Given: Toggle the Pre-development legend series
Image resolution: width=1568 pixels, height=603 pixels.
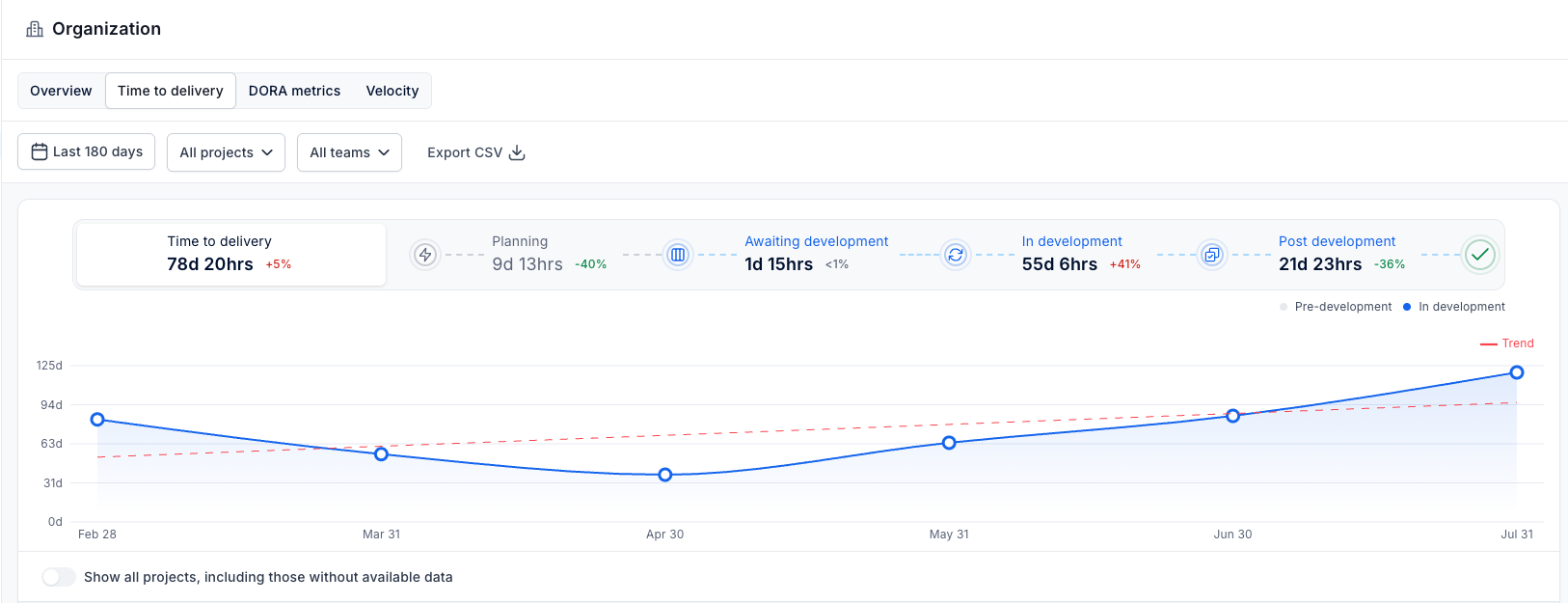Looking at the screenshot, I should click(1336, 307).
